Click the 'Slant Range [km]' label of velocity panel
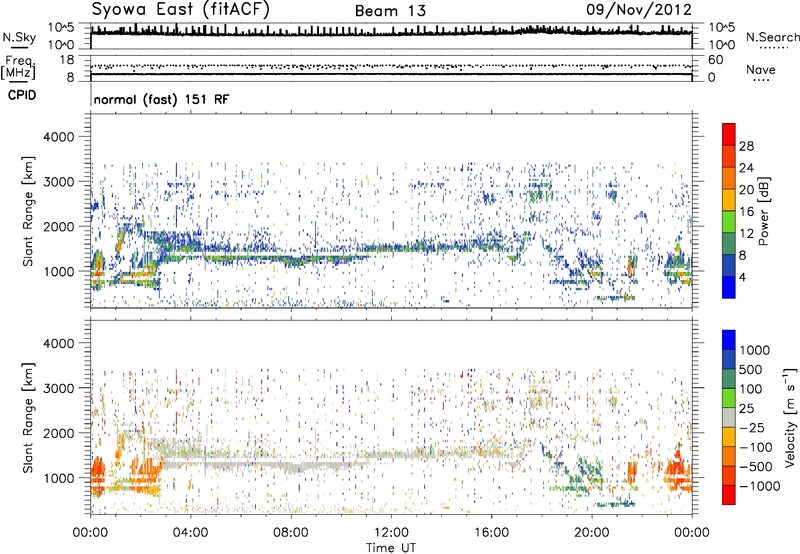The width and height of the screenshot is (800, 554). [28, 417]
